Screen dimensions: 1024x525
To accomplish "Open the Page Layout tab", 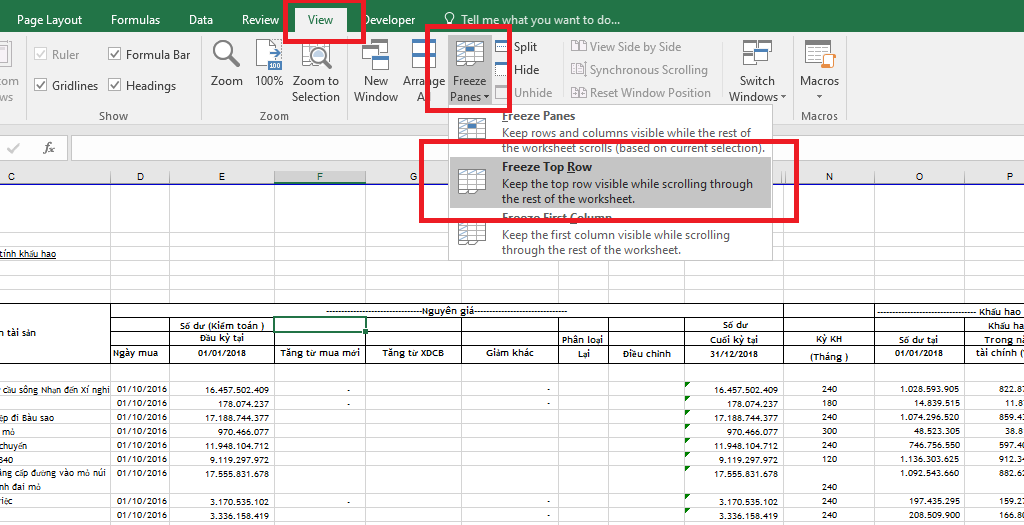I will pyautogui.click(x=50, y=20).
